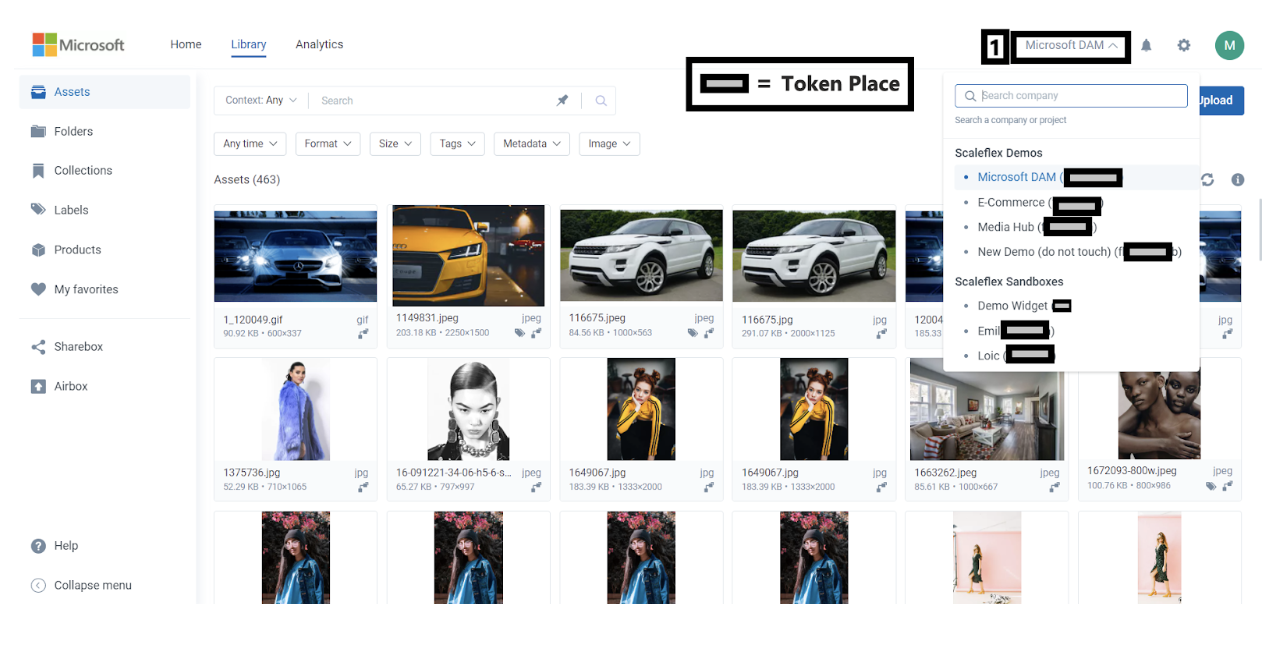Click the green user avatar M
Image resolution: width=1268 pixels, height=660 pixels.
coord(1229,45)
